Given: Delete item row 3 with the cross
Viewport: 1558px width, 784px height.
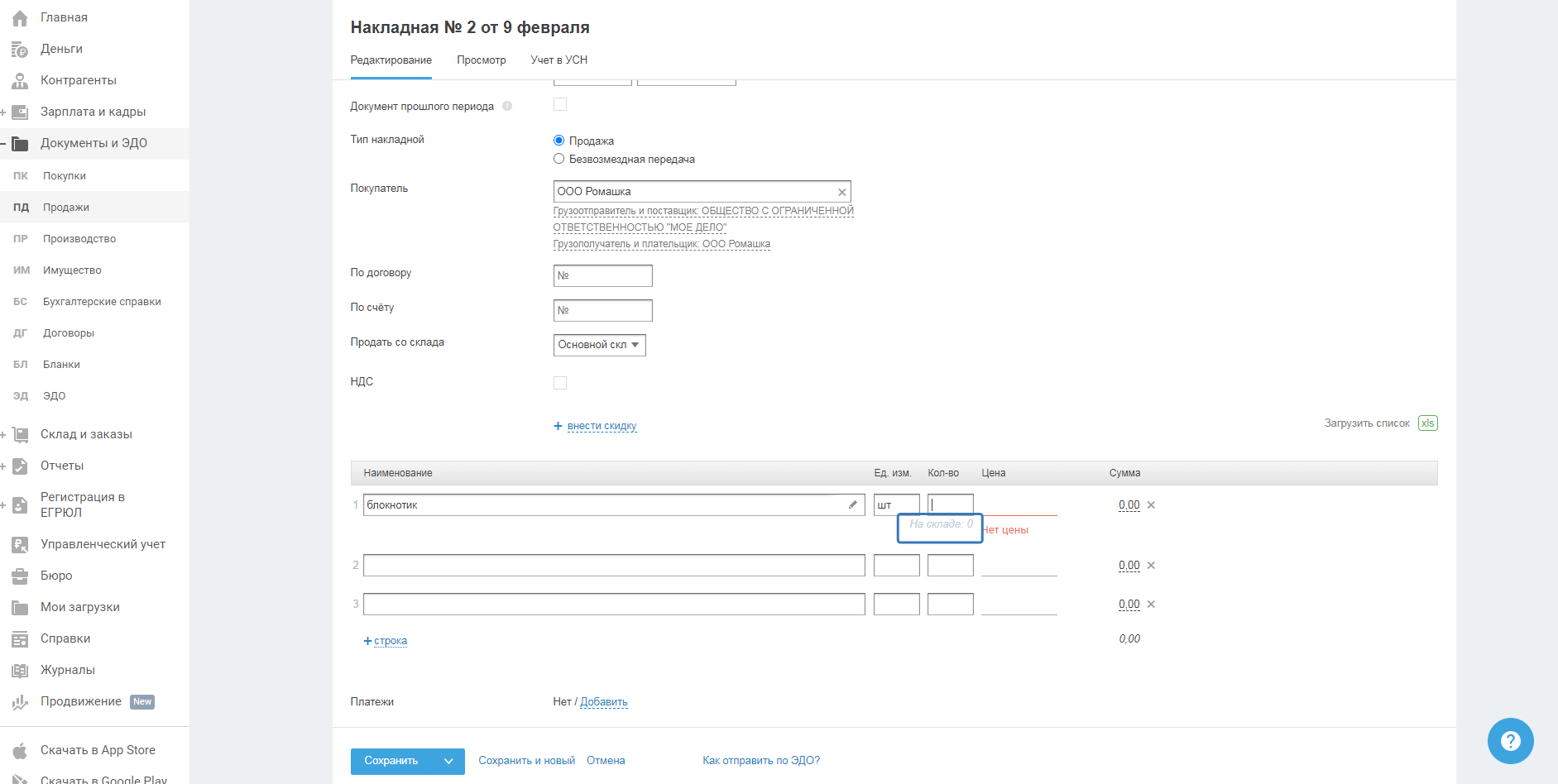Looking at the screenshot, I should pos(1151,605).
